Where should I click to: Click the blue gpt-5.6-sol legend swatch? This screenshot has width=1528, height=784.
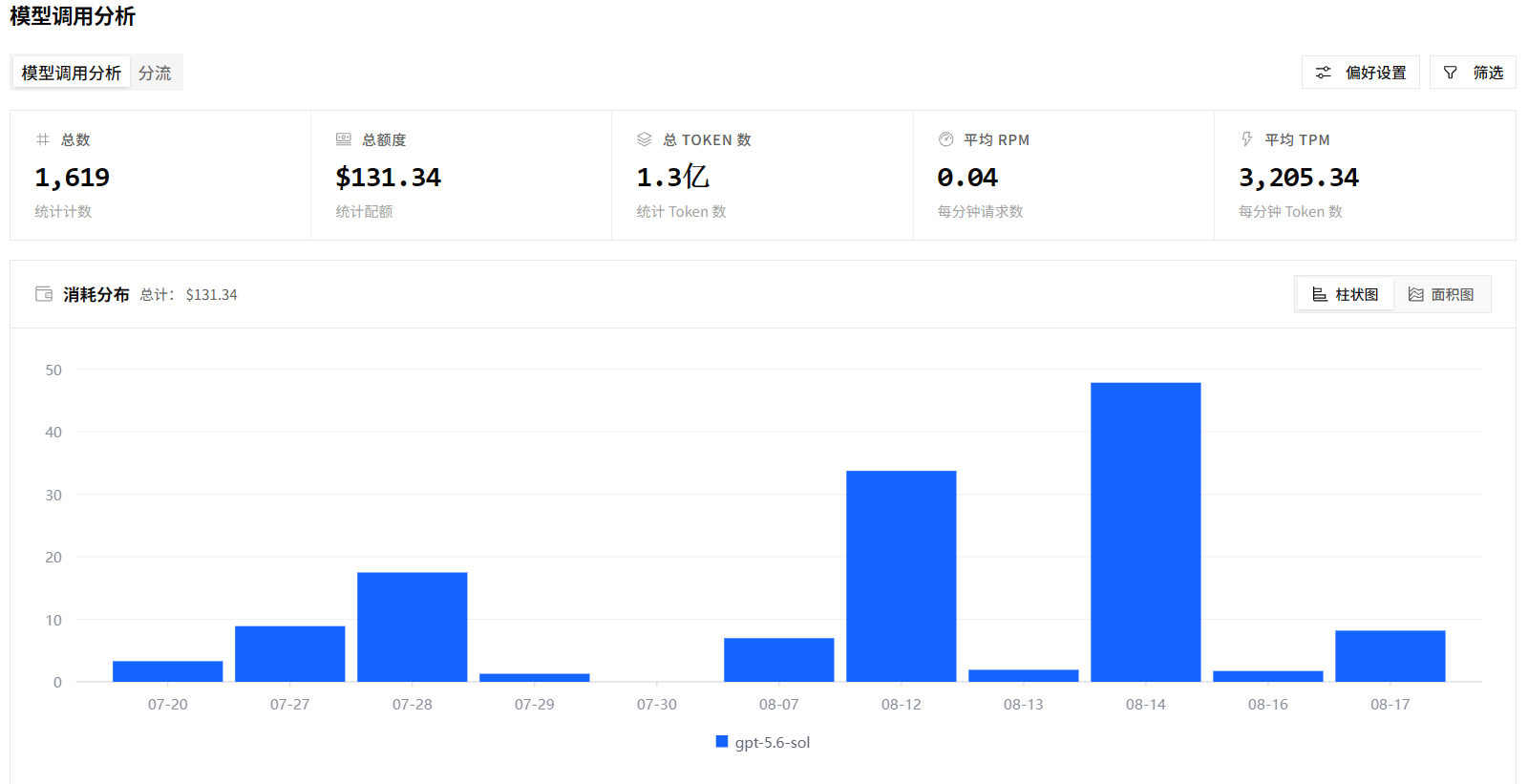[x=722, y=742]
